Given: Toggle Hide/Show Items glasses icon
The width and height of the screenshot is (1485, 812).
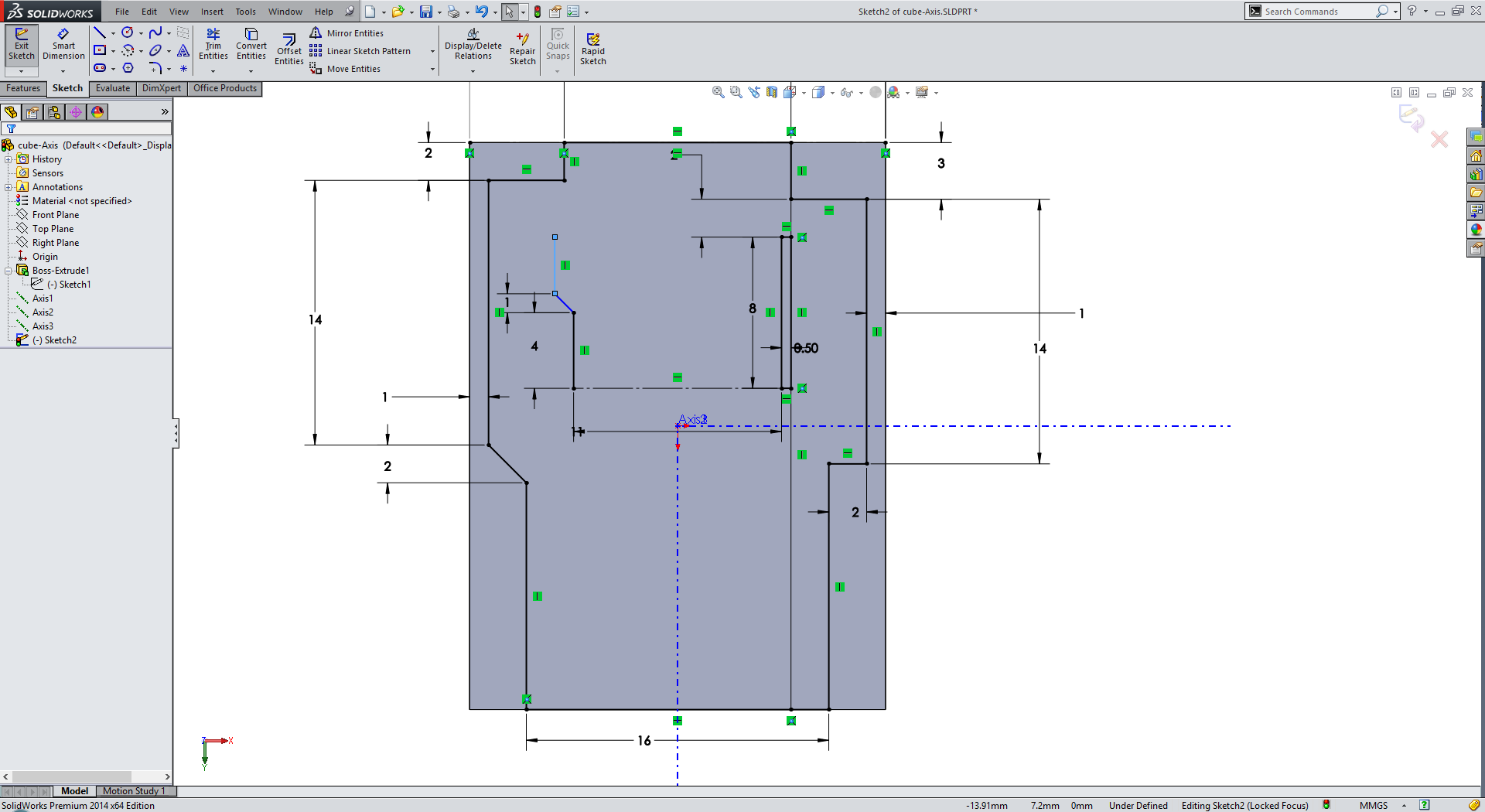Looking at the screenshot, I should click(847, 92).
